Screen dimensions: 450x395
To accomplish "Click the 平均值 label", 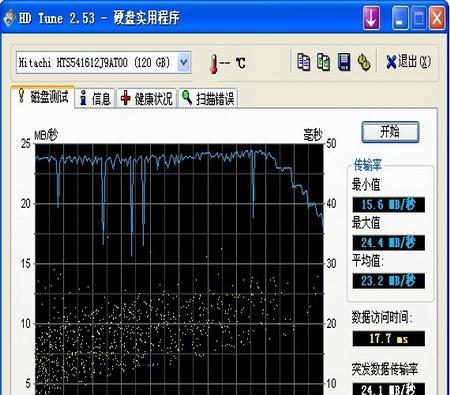I will [x=368, y=261].
